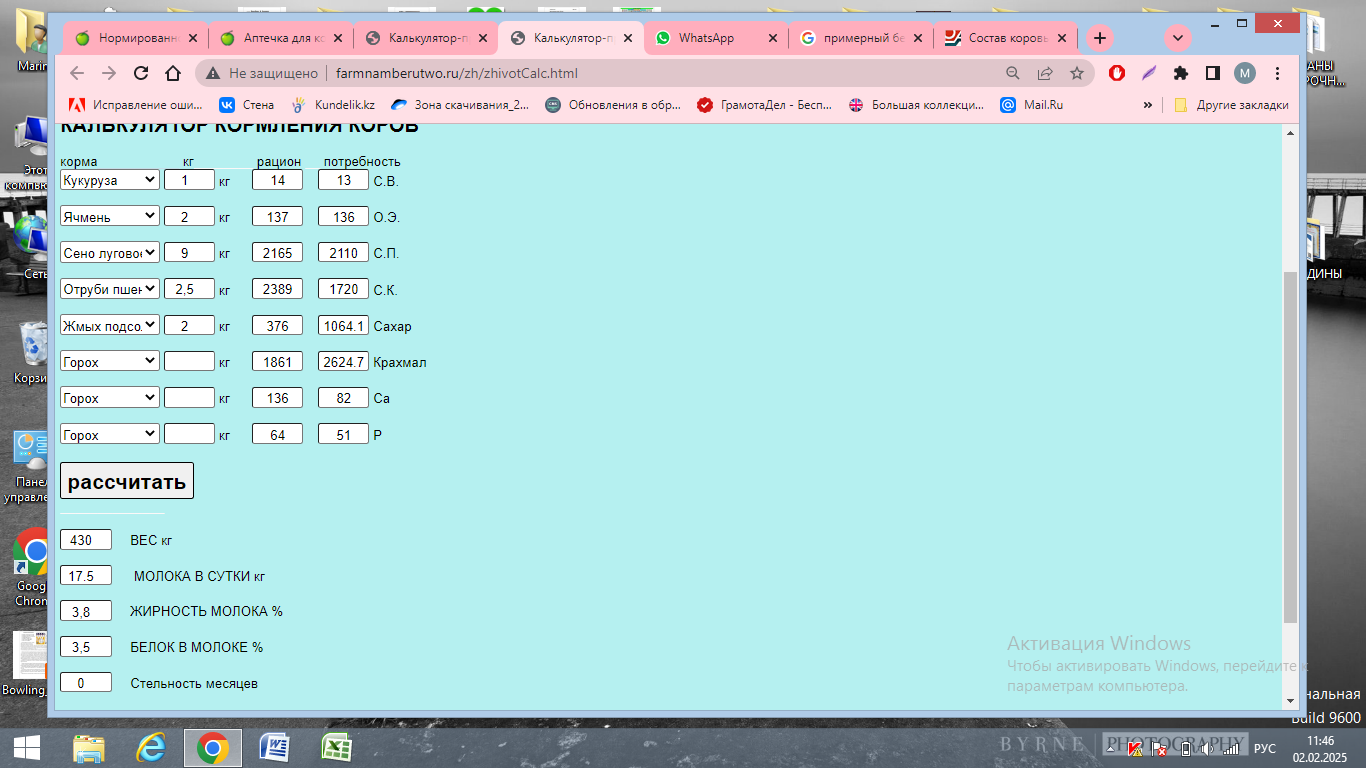Expand the Кукуруза feed dropdown
Screen dimensions: 1366x768
(x=110, y=180)
